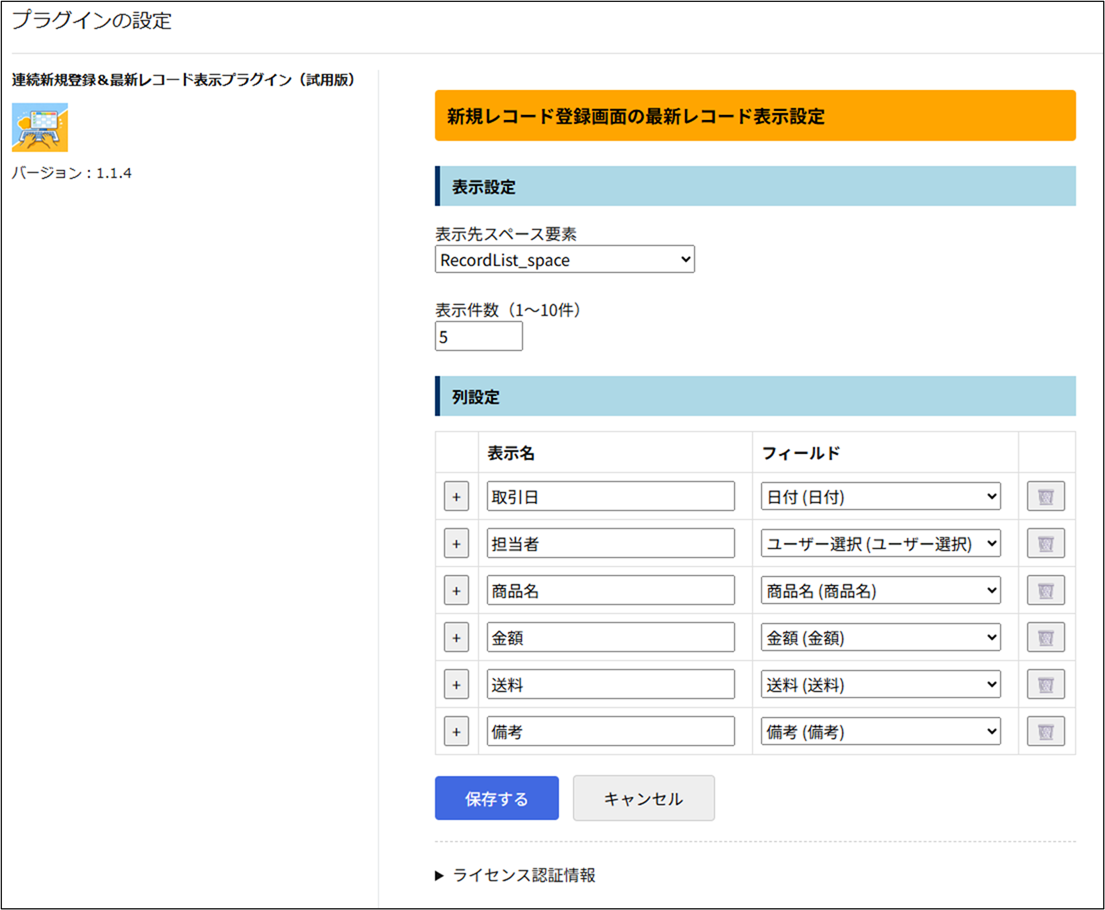Screen dimensions: 1105x910
Task: Add a row after 取引日 with plus
Action: click(456, 496)
